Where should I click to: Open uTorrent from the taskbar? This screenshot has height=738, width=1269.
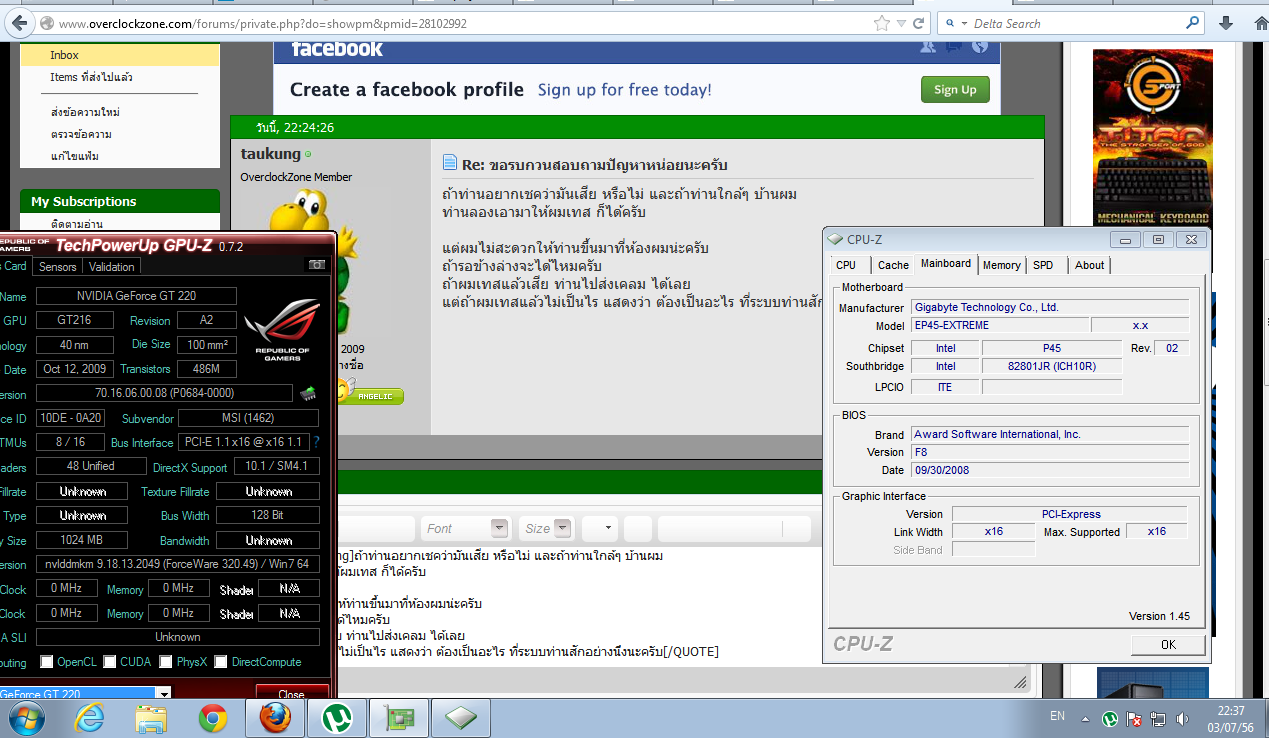(337, 718)
